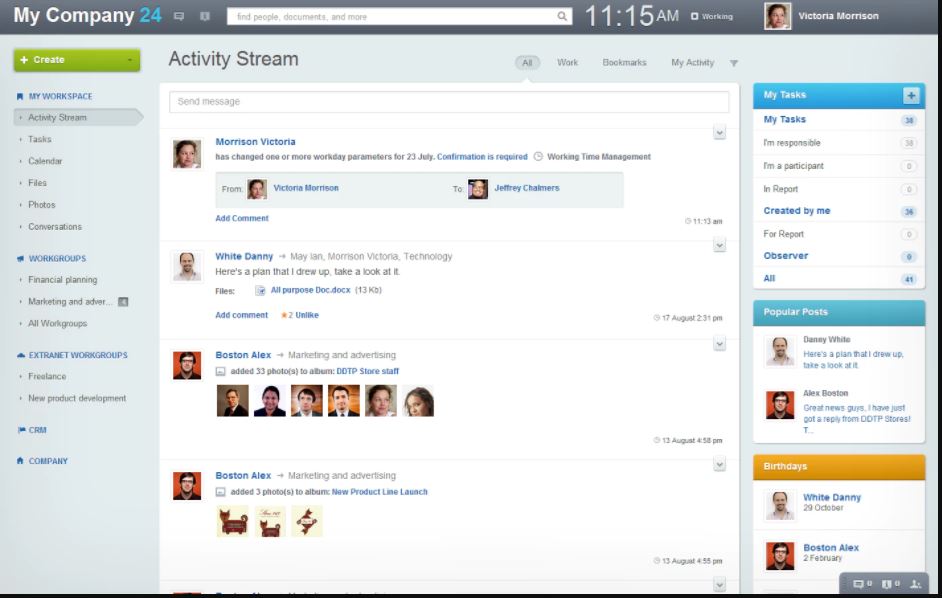Open the Create button dropdown arrow
942x598 pixels.
coord(130,60)
